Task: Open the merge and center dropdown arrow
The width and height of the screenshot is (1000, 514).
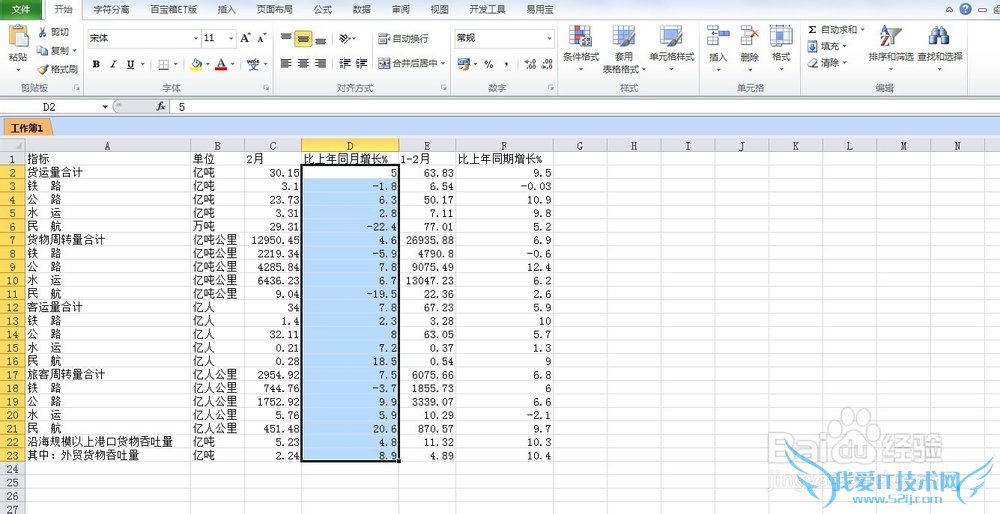Action: tap(443, 64)
